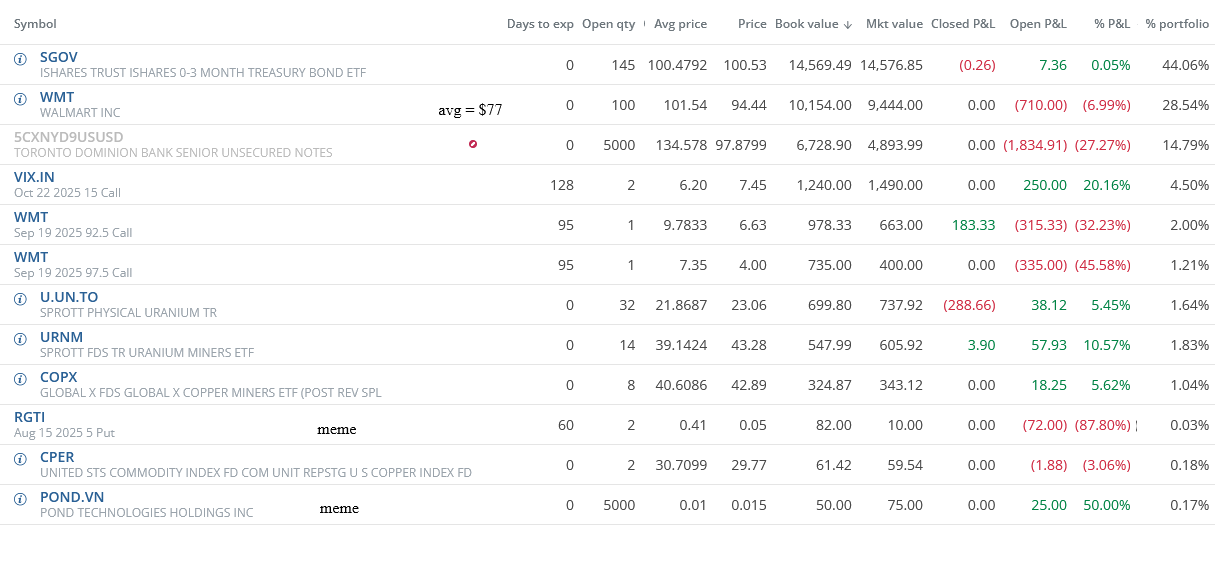Screen dimensions: 1215x572
Task: Open info icon for SGOV row
Action: [x=20, y=59]
